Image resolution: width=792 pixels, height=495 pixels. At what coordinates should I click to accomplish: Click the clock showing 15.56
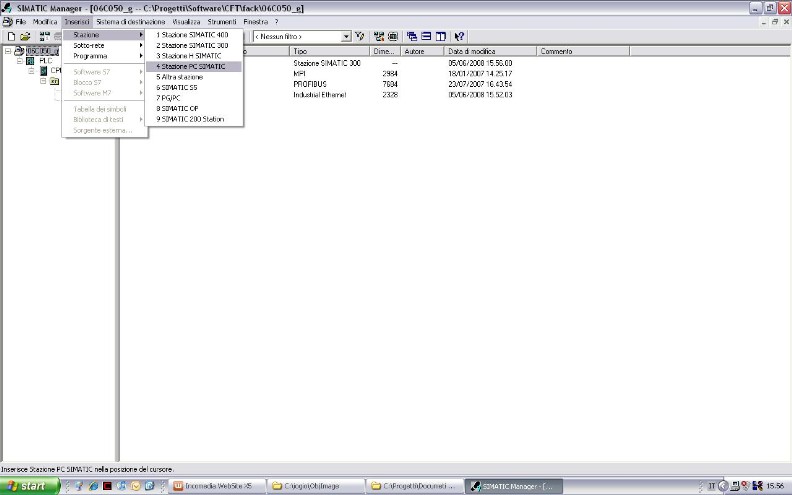pyautogui.click(x=775, y=486)
